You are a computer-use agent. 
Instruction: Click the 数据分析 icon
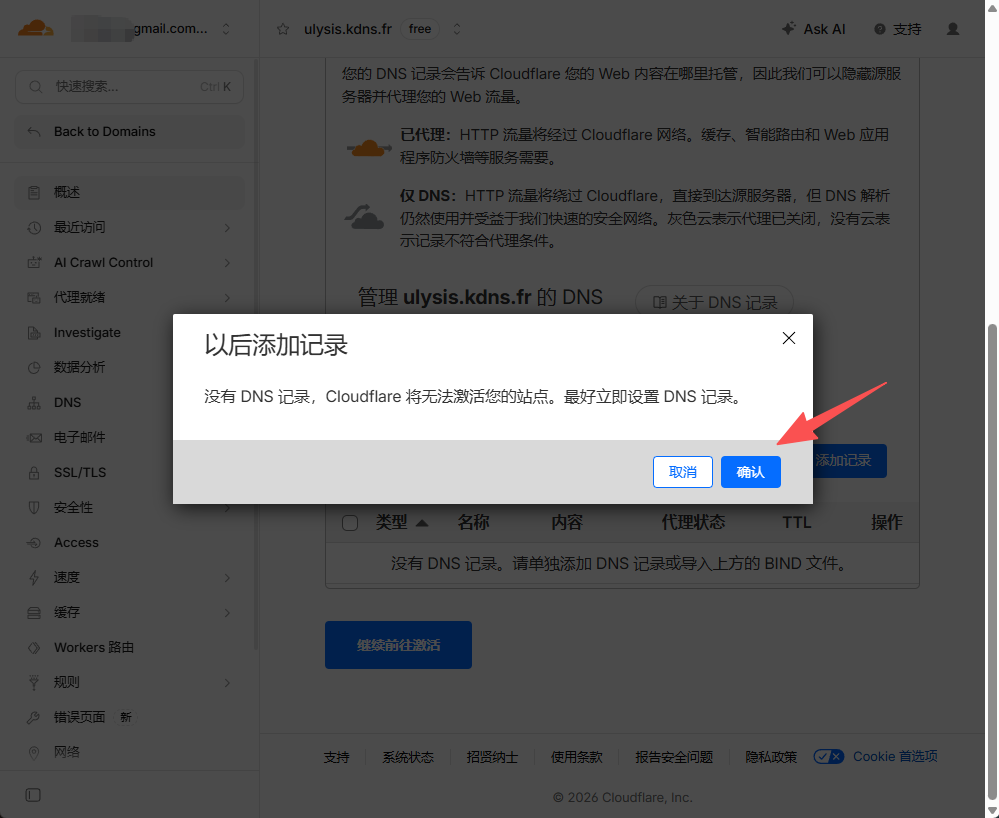pos(34,368)
